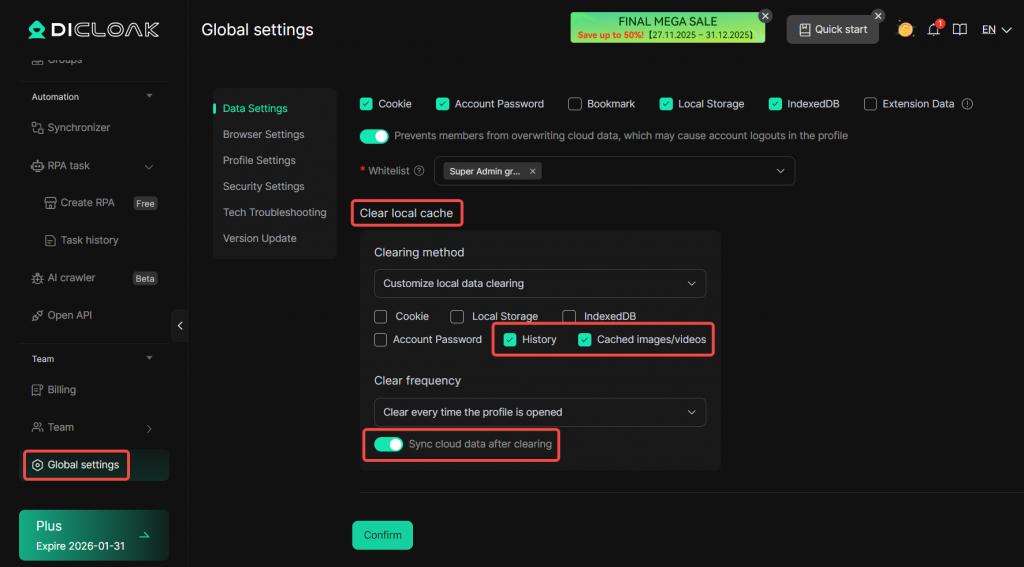
Task: Open the Clearing method dropdown
Action: coord(540,284)
